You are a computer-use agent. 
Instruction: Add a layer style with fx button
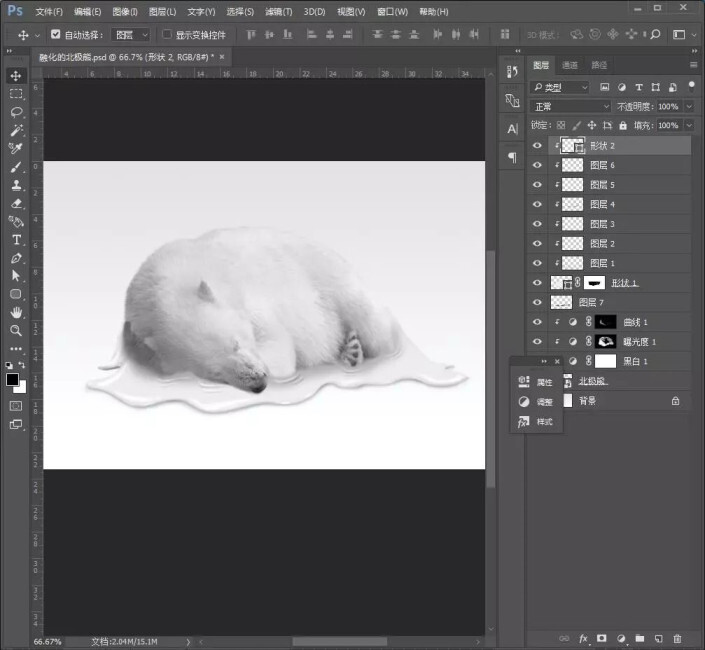(x=582, y=637)
